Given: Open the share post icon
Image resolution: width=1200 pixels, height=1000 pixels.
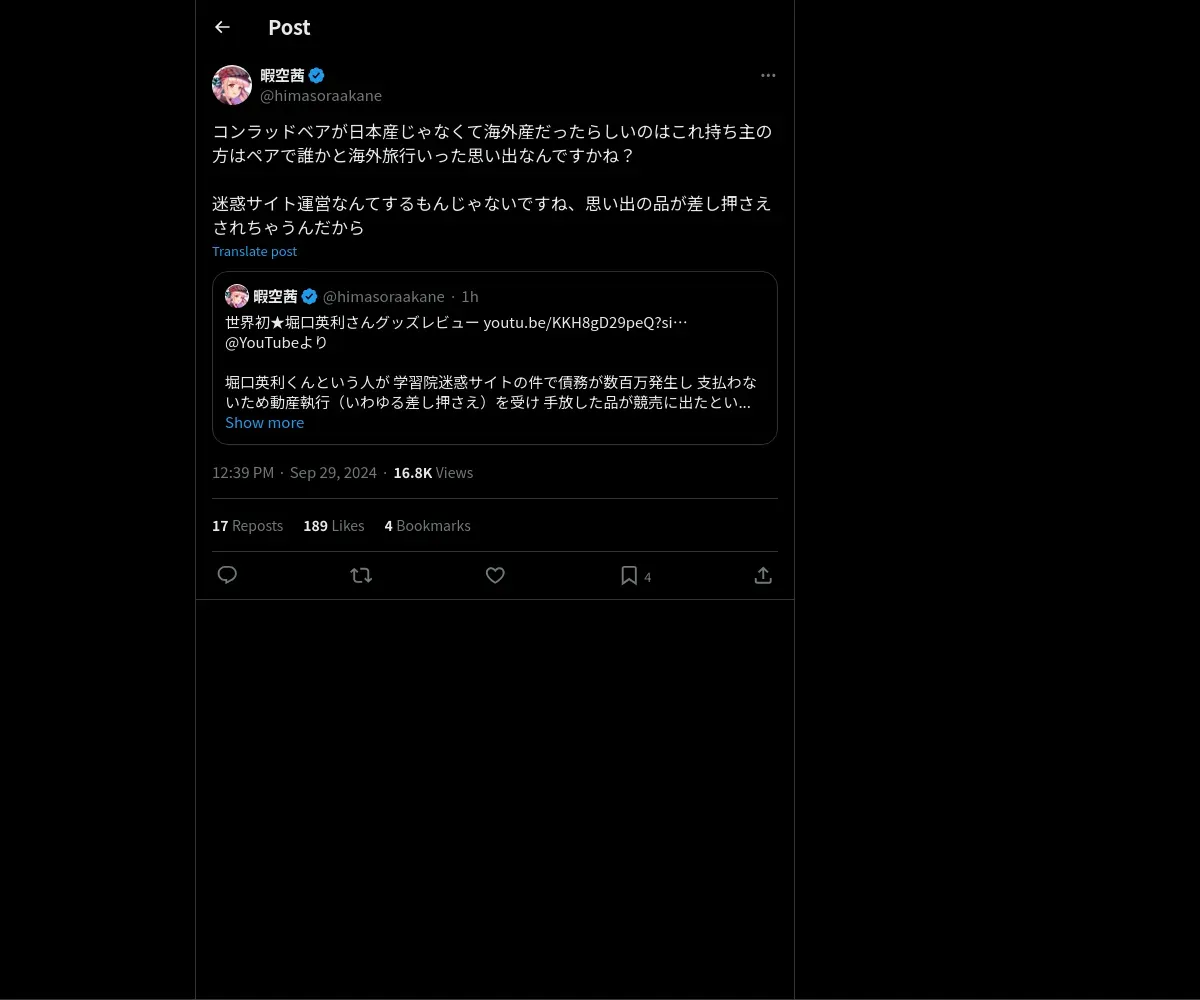Looking at the screenshot, I should 763,575.
